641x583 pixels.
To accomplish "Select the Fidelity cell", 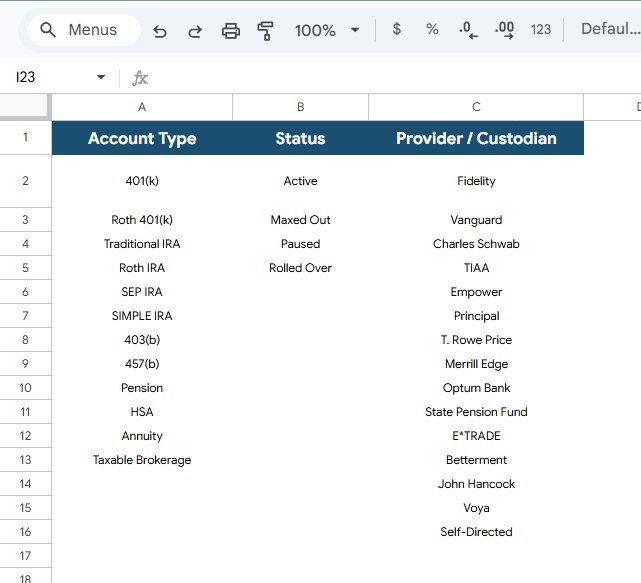I will click(476, 181).
